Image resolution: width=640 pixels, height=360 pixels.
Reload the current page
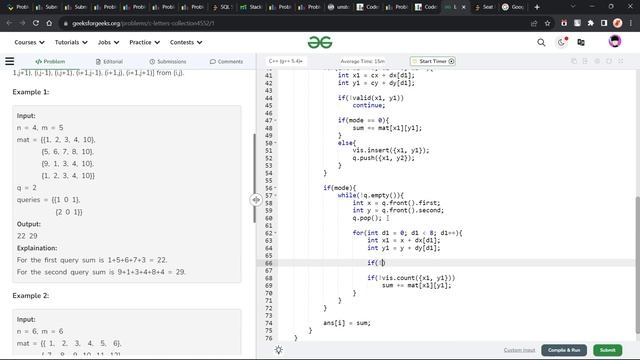[36, 23]
